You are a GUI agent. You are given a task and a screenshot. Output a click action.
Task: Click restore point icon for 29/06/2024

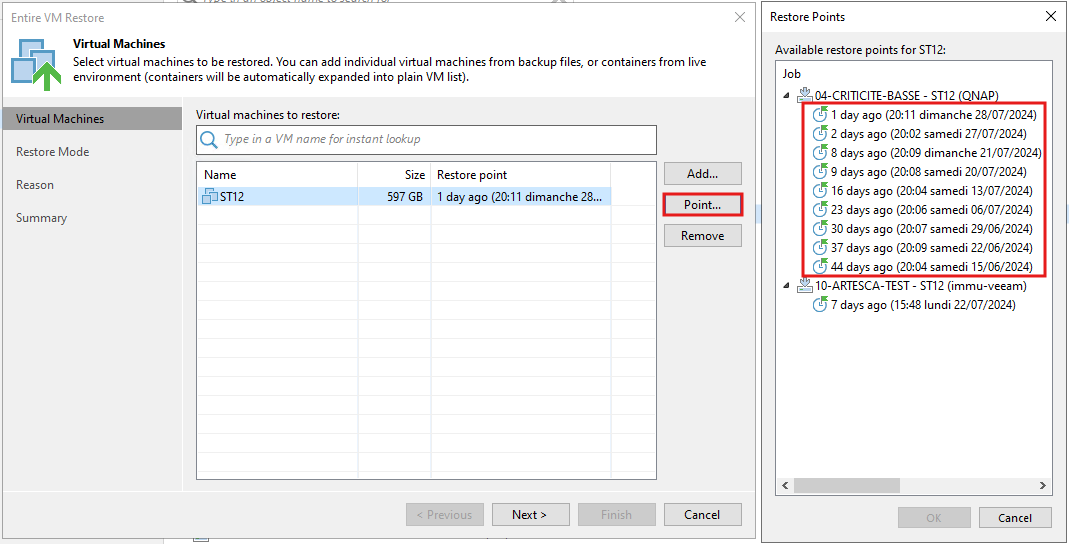pyautogui.click(x=820, y=228)
